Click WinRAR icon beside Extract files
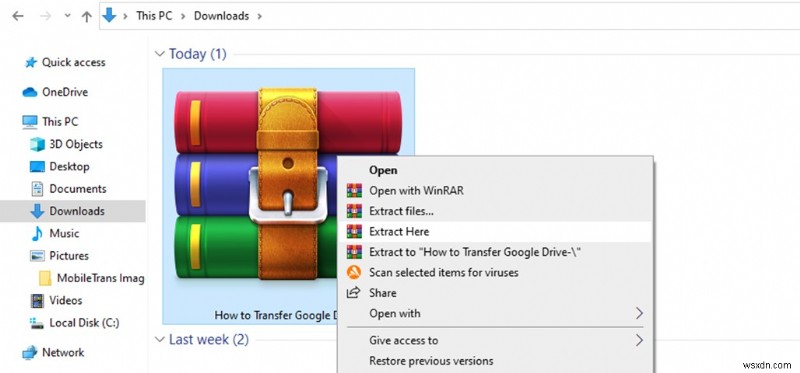The image size is (800, 373). tap(354, 211)
